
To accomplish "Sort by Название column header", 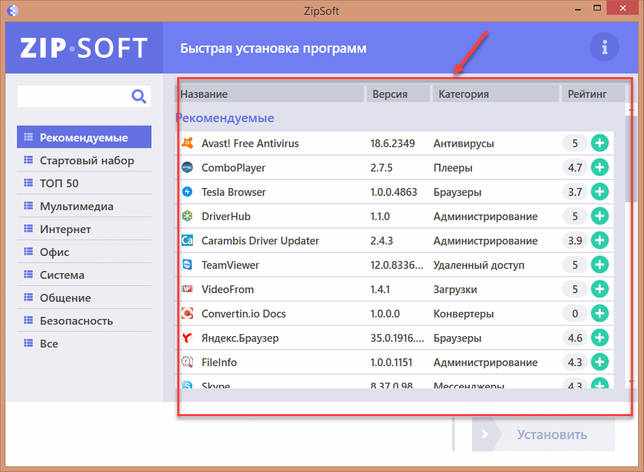I will click(272, 94).
